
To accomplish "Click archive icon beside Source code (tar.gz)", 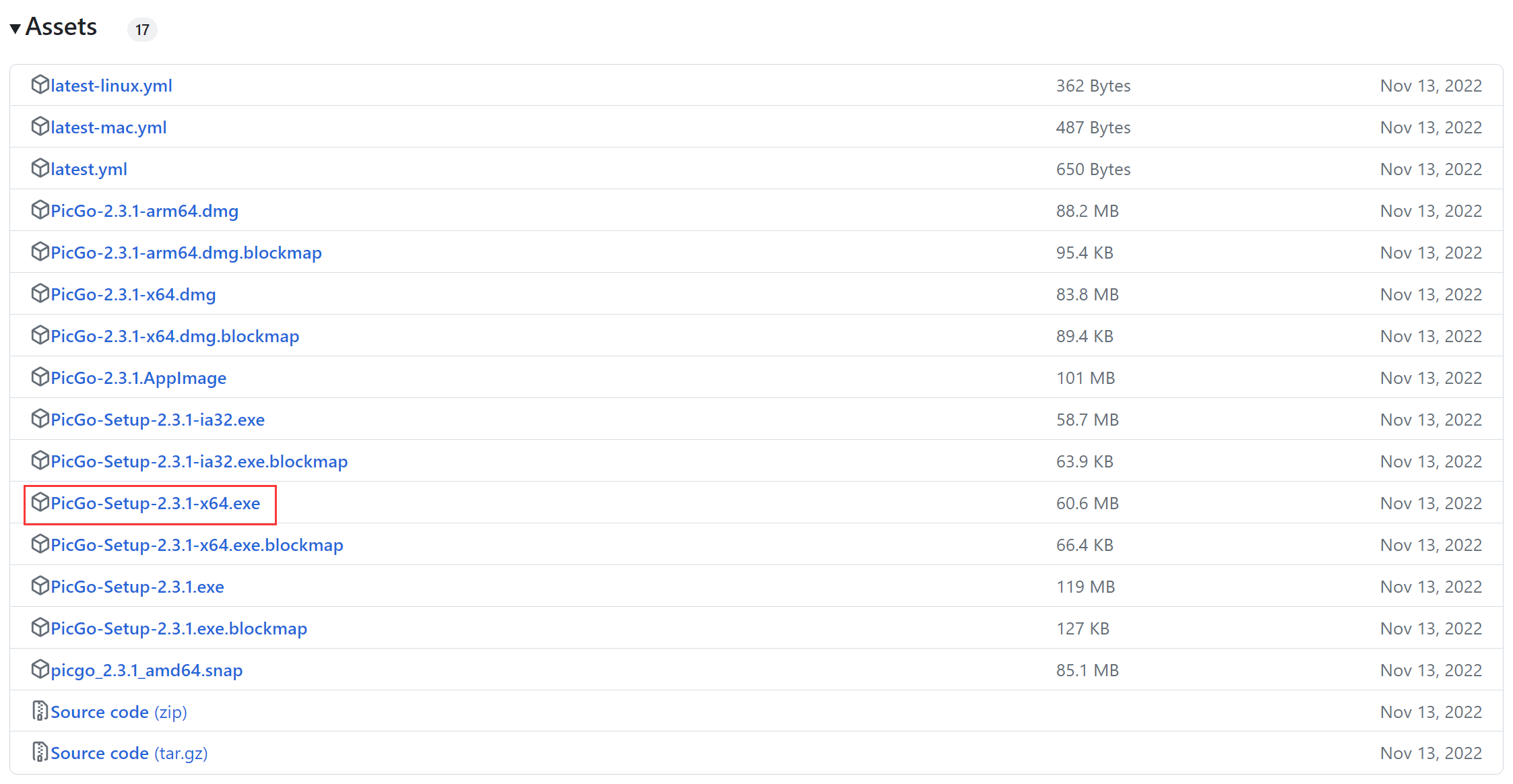I will coord(40,752).
